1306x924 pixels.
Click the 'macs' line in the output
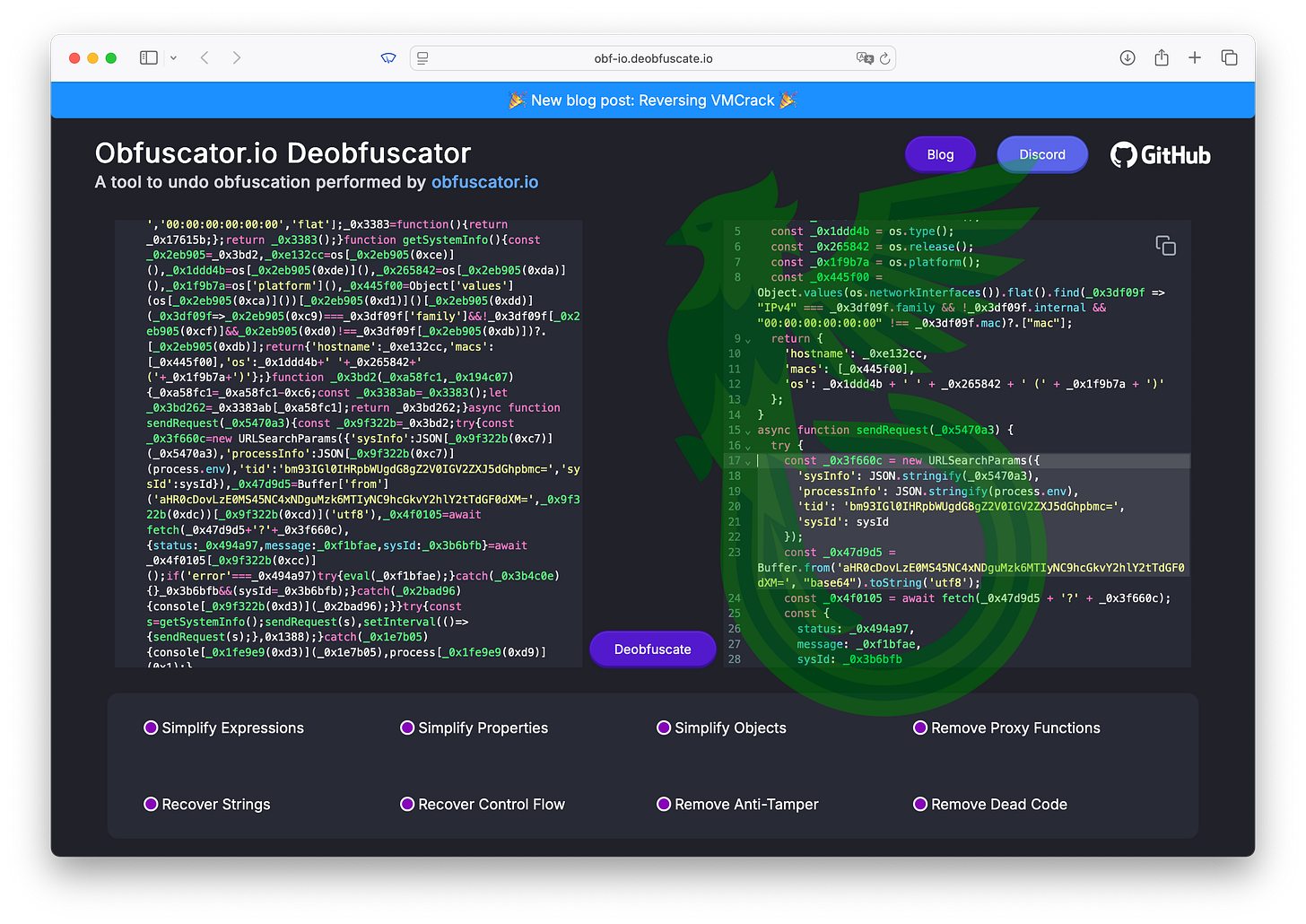[973, 370]
